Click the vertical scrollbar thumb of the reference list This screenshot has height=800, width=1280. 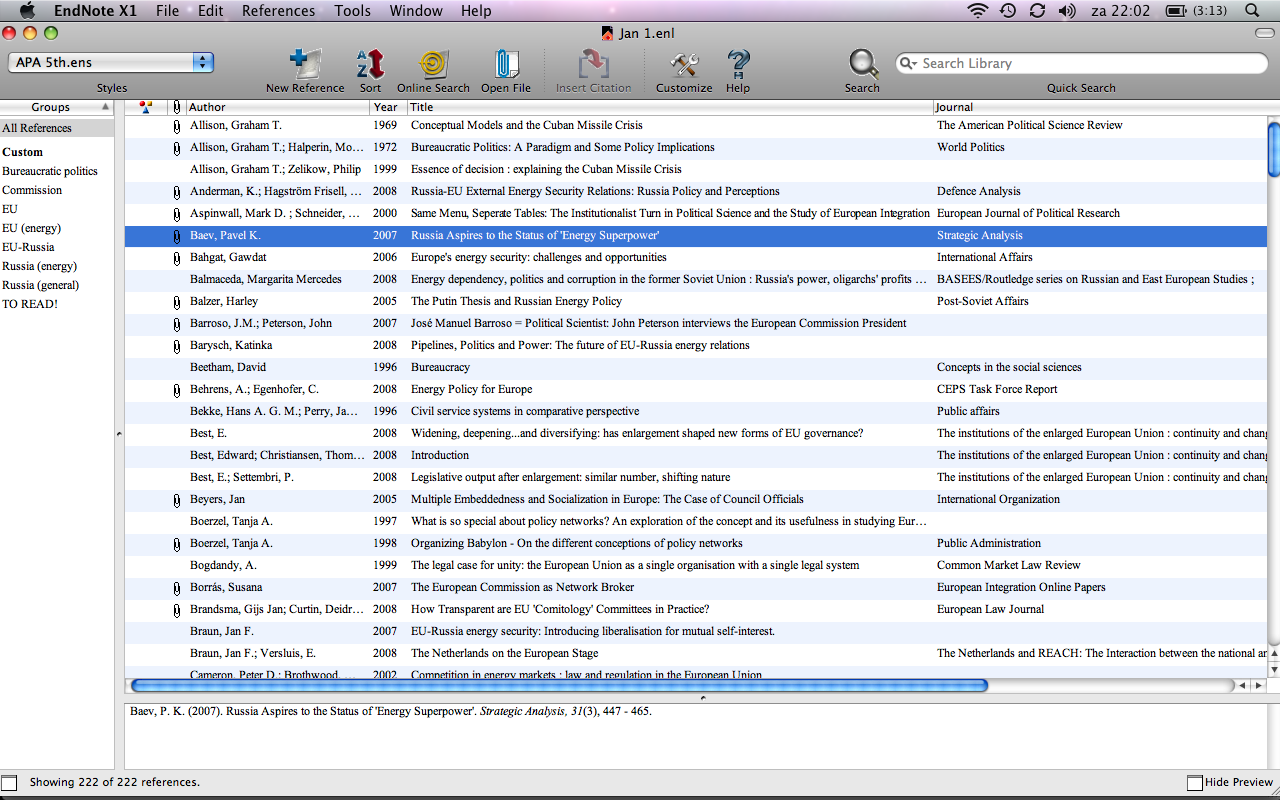(1273, 148)
